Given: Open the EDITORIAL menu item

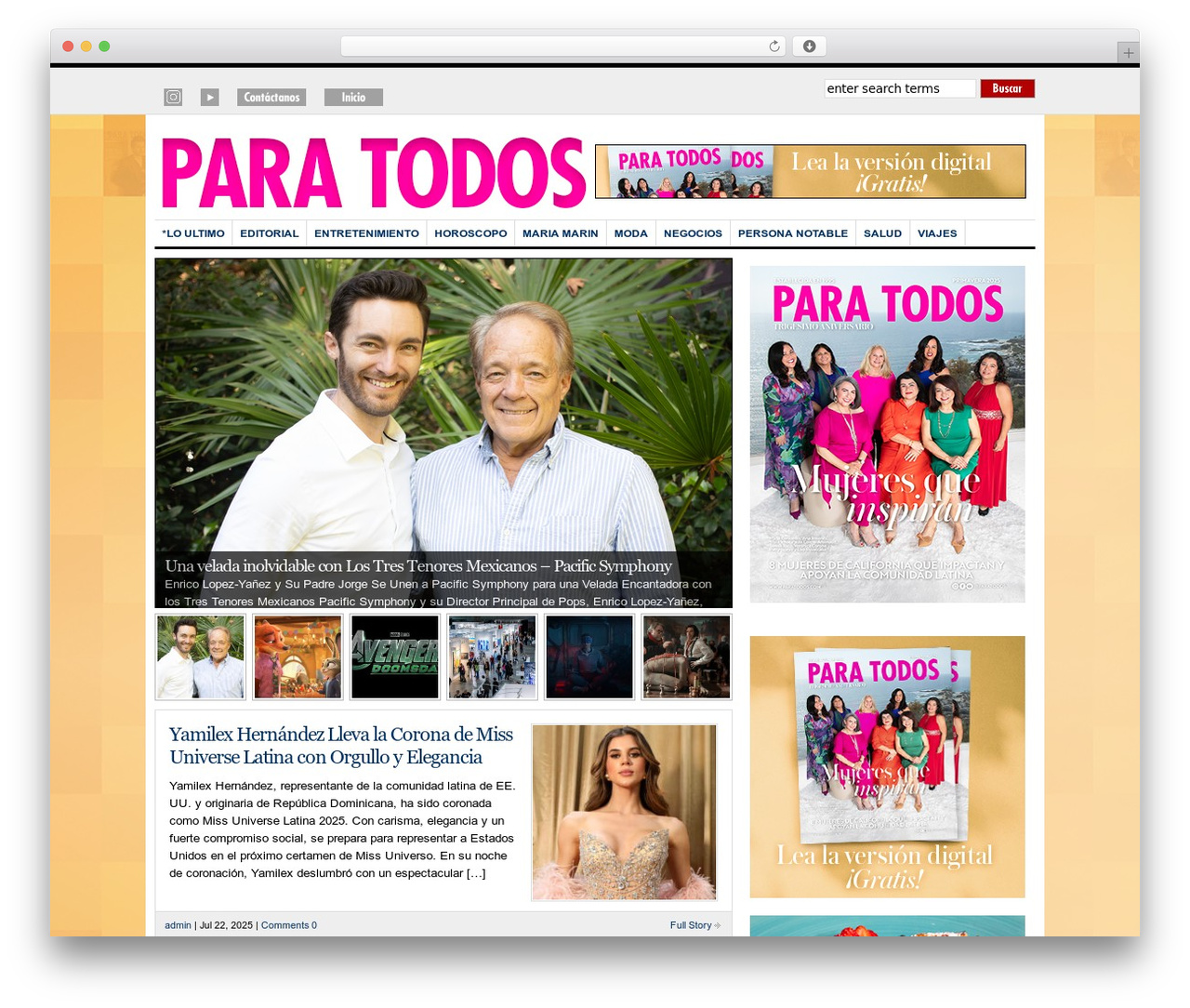Looking at the screenshot, I should click(270, 233).
